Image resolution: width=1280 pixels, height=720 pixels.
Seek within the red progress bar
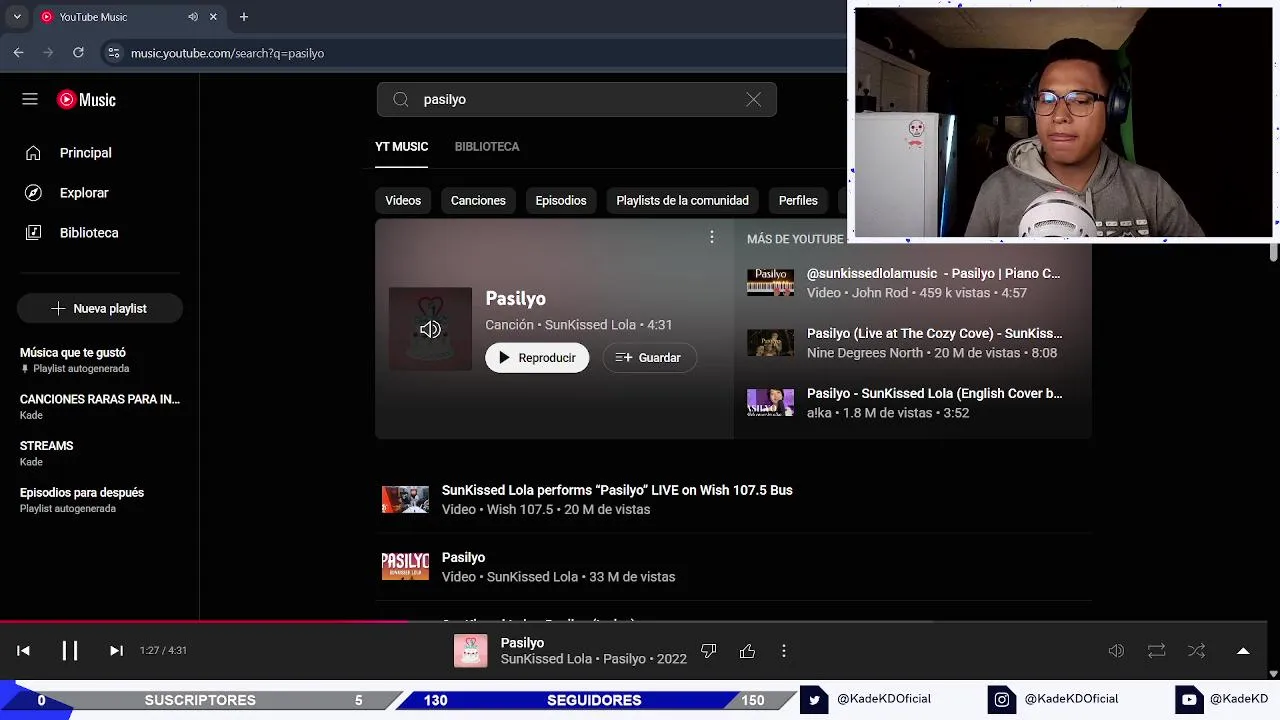(203, 621)
